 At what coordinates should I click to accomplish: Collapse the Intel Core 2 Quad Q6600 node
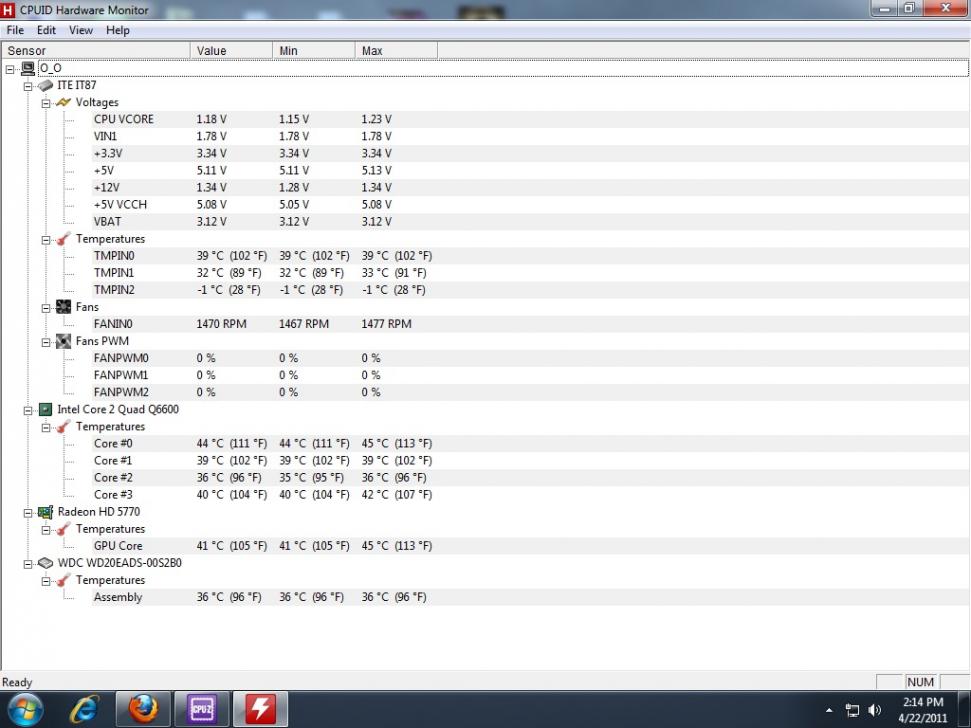28,410
